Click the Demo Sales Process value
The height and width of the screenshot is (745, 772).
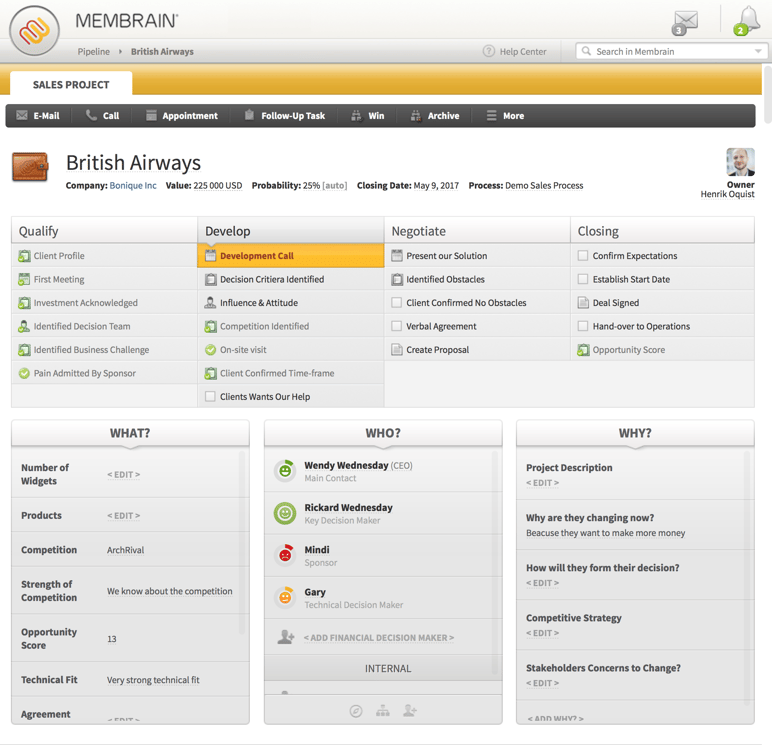(x=544, y=186)
